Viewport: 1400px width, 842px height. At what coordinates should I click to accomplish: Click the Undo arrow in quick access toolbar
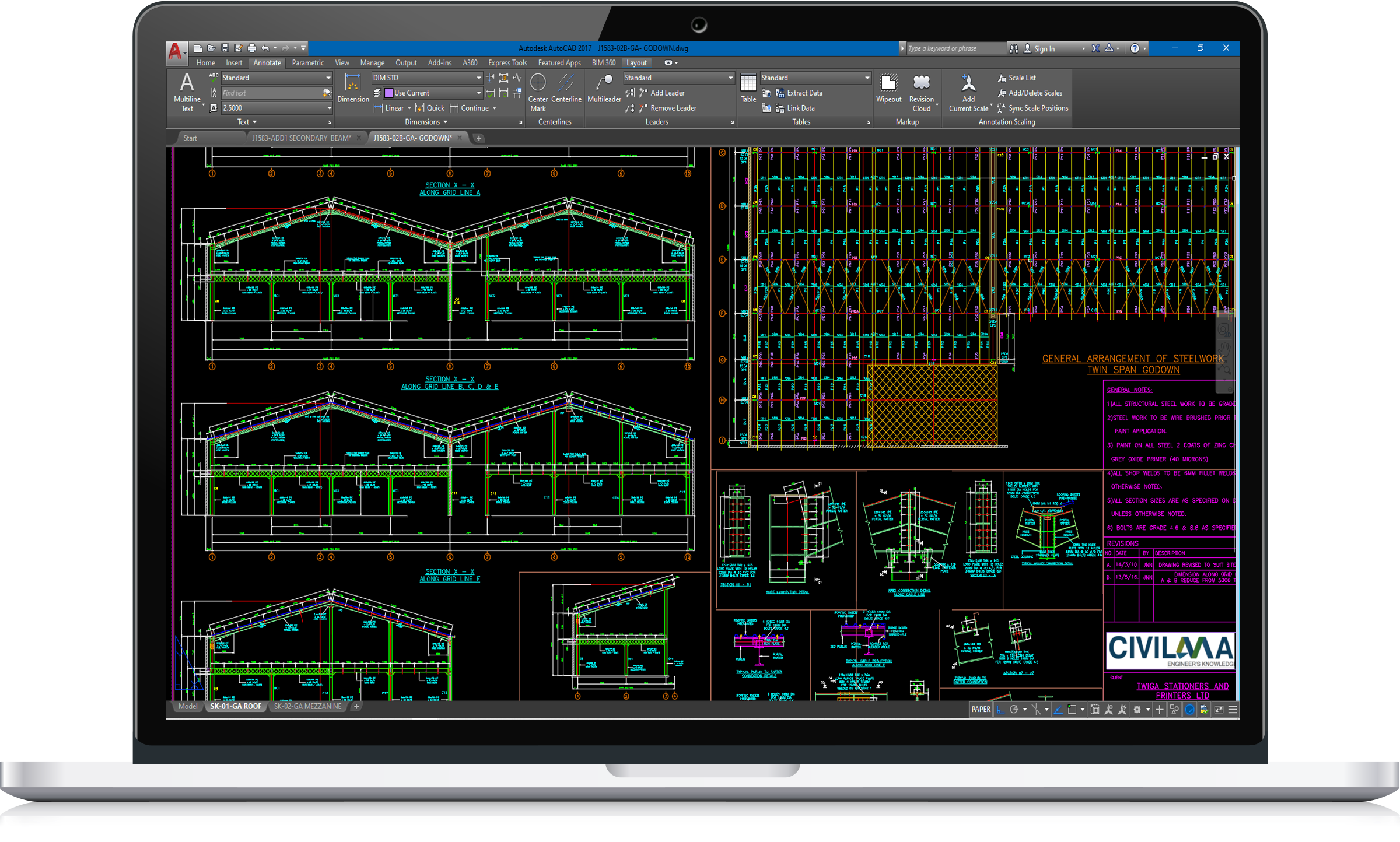coord(265,48)
